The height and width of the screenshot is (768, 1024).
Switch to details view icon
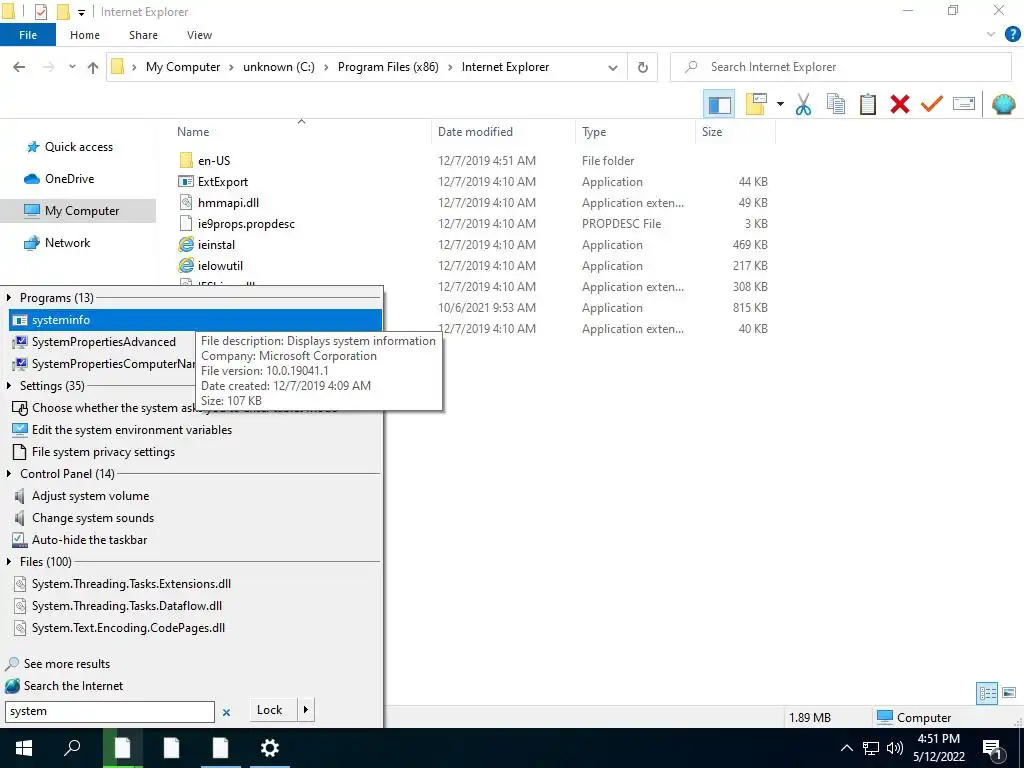click(987, 693)
